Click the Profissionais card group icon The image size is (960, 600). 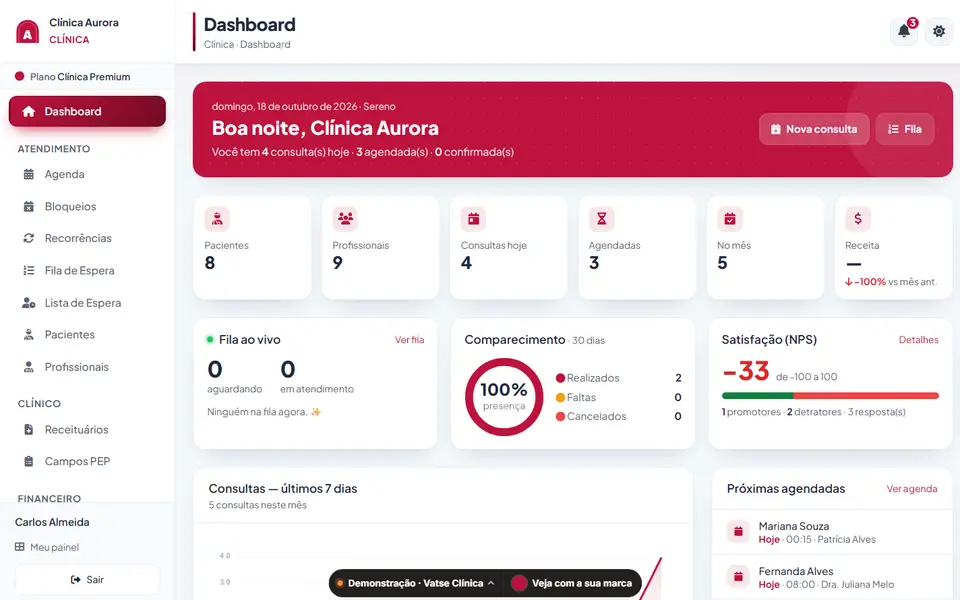tap(345, 219)
